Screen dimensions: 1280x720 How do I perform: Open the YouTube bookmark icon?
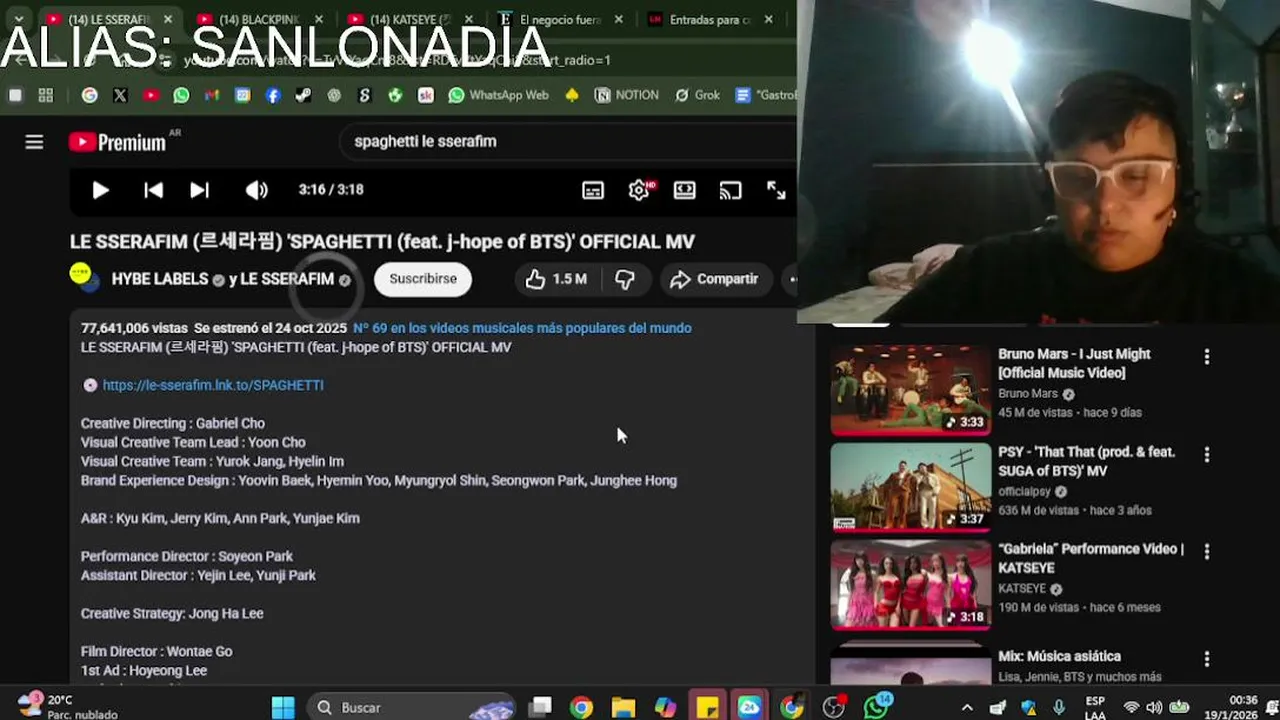151,95
